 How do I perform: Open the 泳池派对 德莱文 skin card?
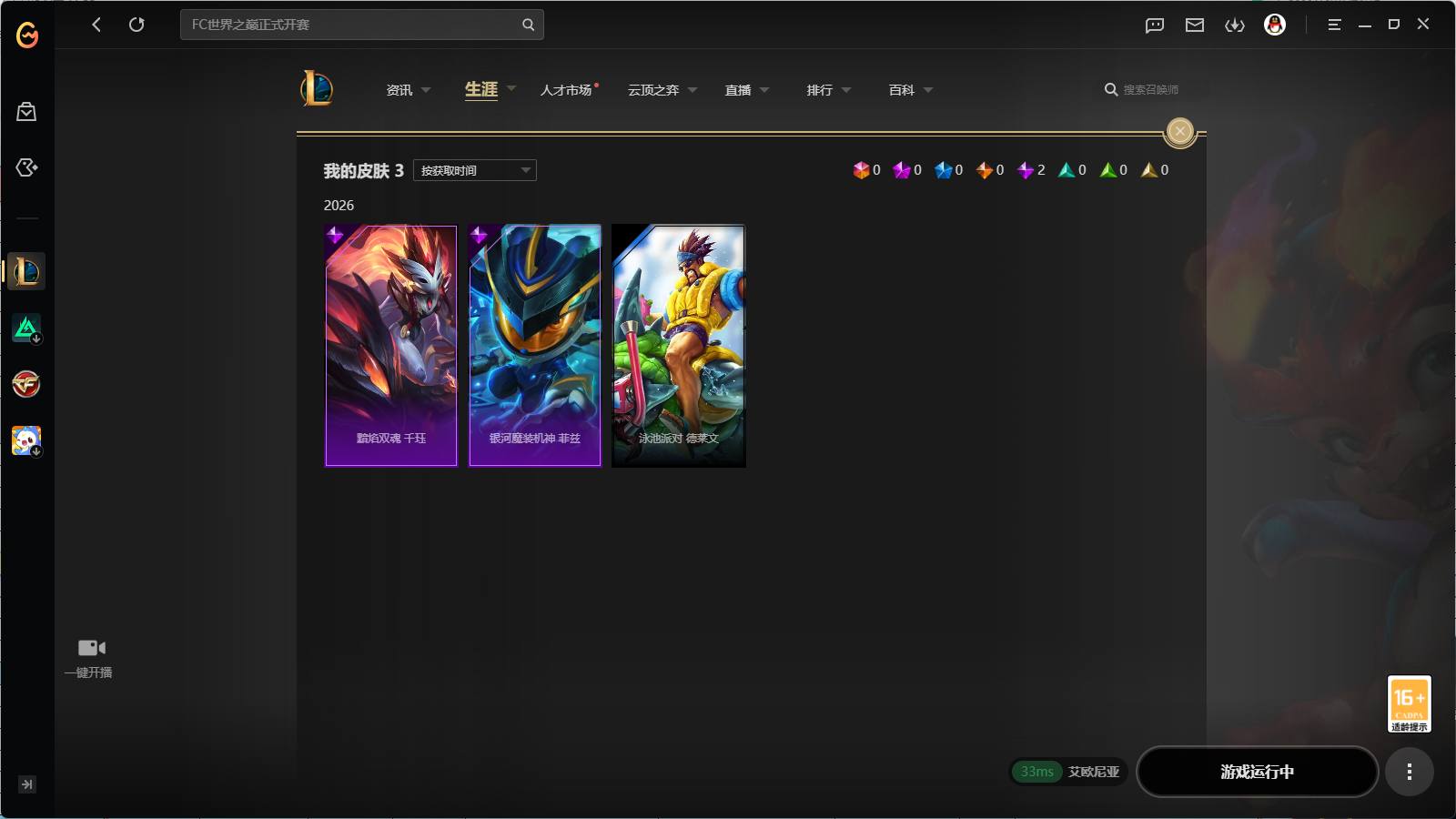tap(679, 346)
